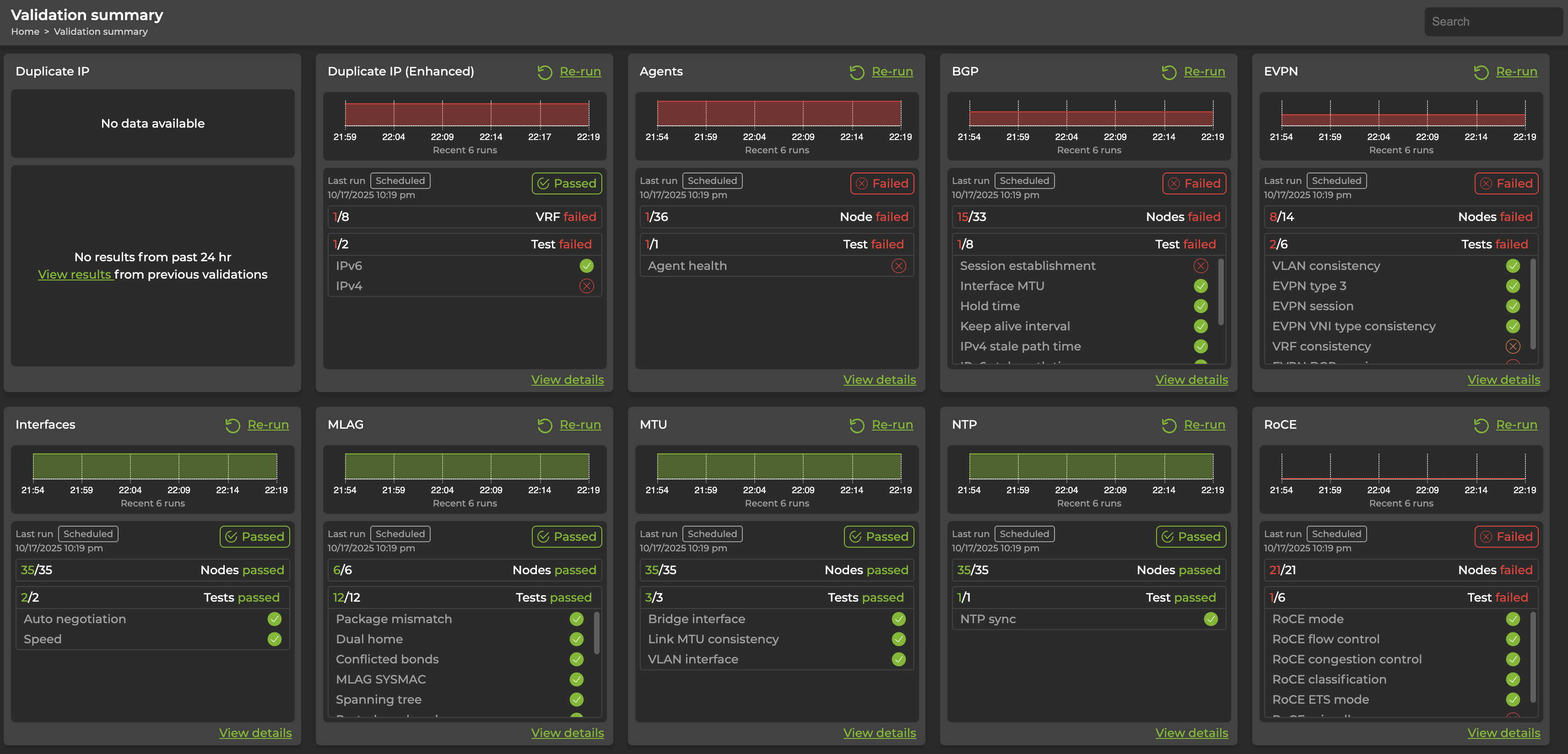This screenshot has height=754, width=1568.
Task: Click the green run history bar in the NTP chart
Action: coord(1090,466)
